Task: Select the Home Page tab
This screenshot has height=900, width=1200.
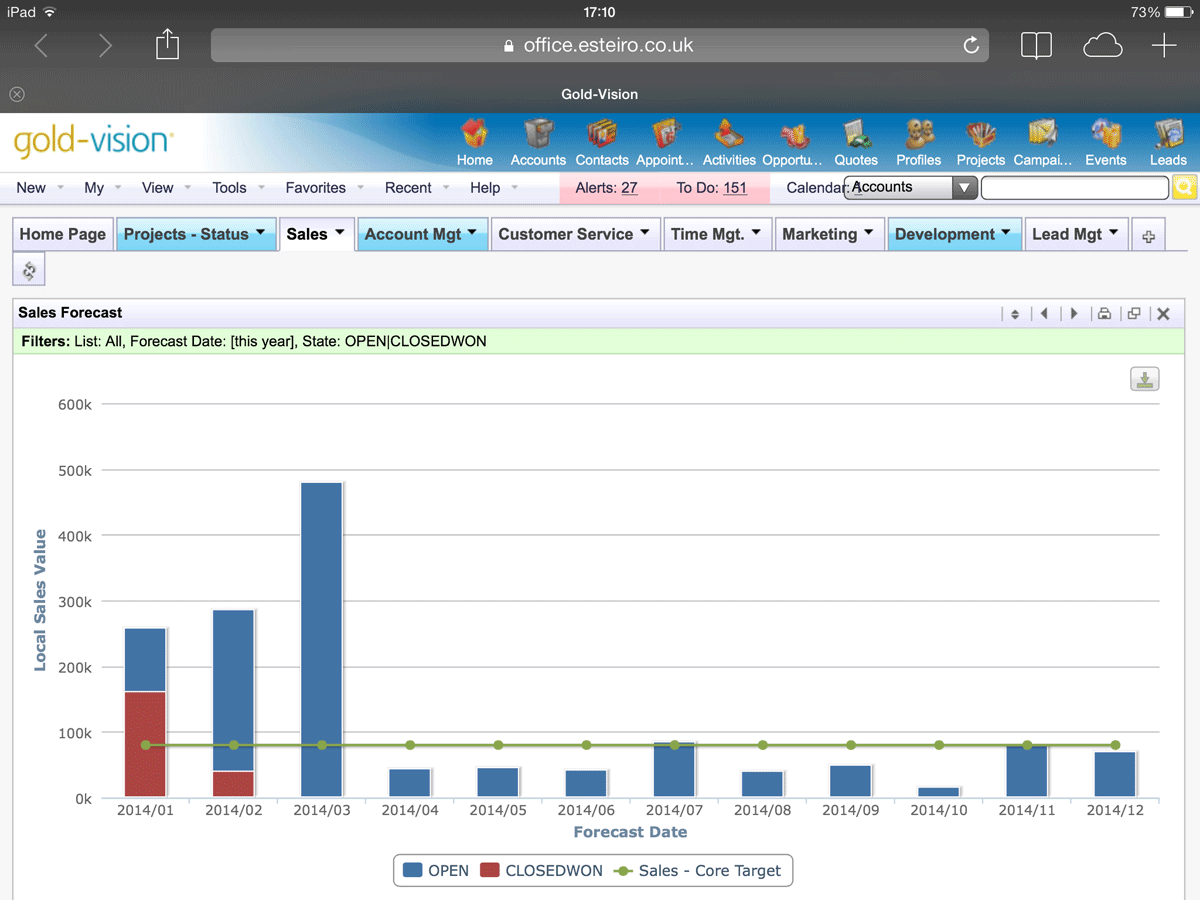Action: pyautogui.click(x=63, y=234)
